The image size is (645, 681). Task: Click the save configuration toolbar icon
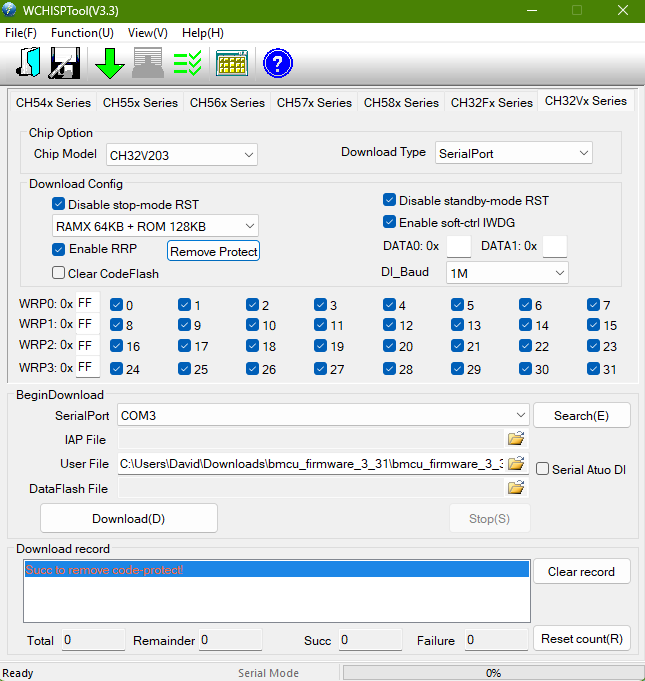65,63
